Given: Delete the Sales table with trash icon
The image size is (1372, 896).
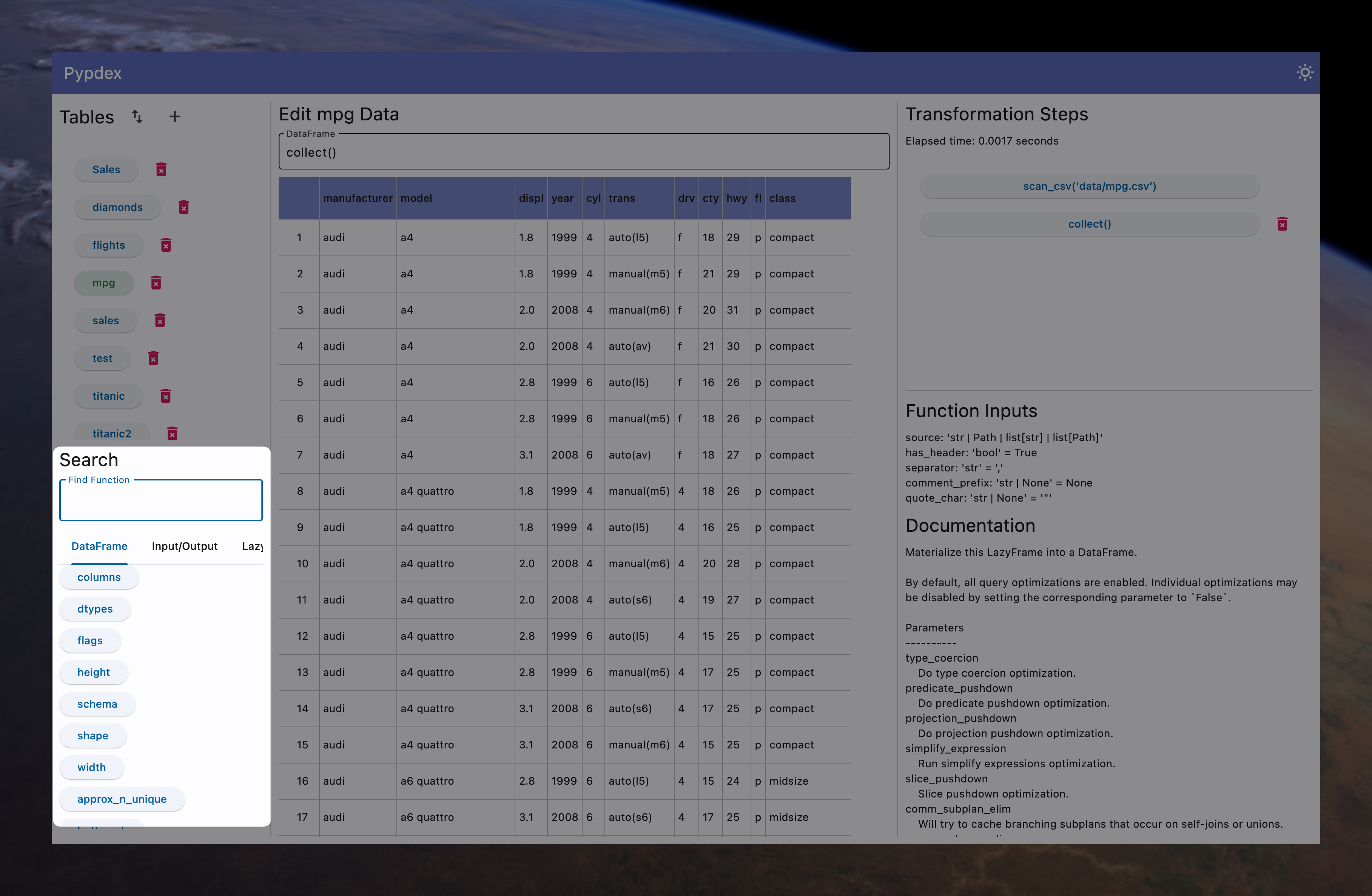Looking at the screenshot, I should (x=161, y=169).
